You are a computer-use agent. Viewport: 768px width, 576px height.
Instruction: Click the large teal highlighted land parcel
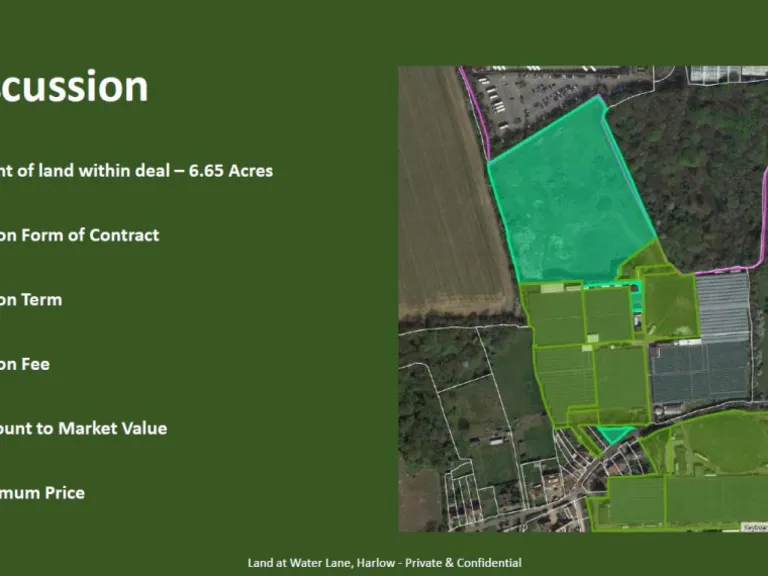(x=565, y=195)
